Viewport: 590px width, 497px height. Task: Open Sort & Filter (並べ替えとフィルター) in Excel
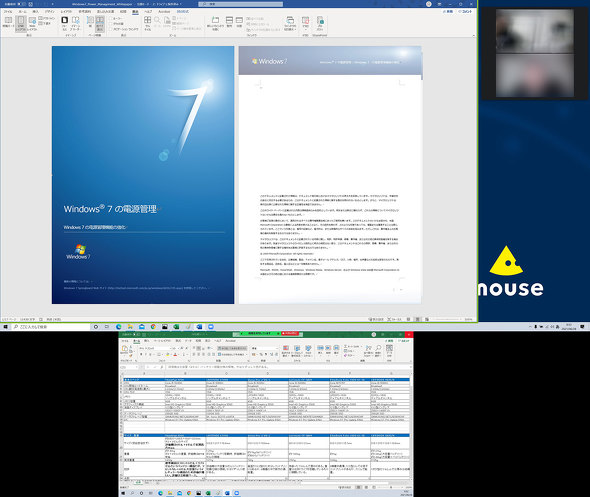click(x=369, y=351)
